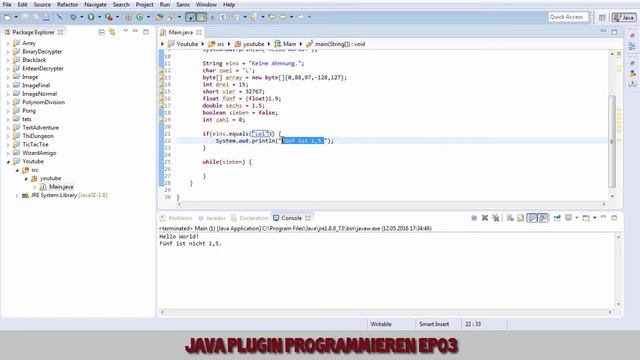Expand the JRE System Library node
Image resolution: width=640 pixels, height=360 pixels.
coord(17,196)
